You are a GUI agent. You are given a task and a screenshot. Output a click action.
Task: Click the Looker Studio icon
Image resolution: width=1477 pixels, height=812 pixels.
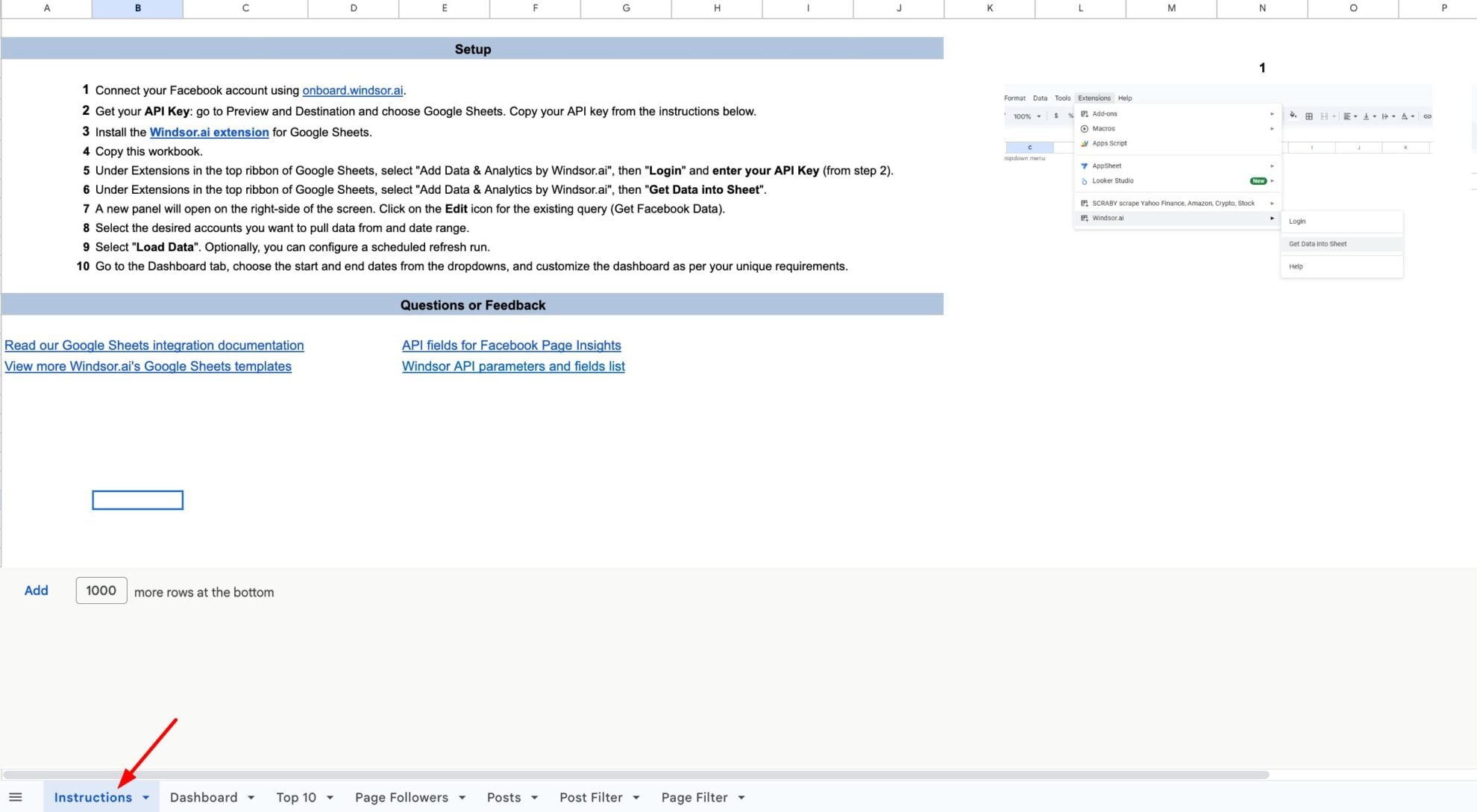tap(1085, 180)
